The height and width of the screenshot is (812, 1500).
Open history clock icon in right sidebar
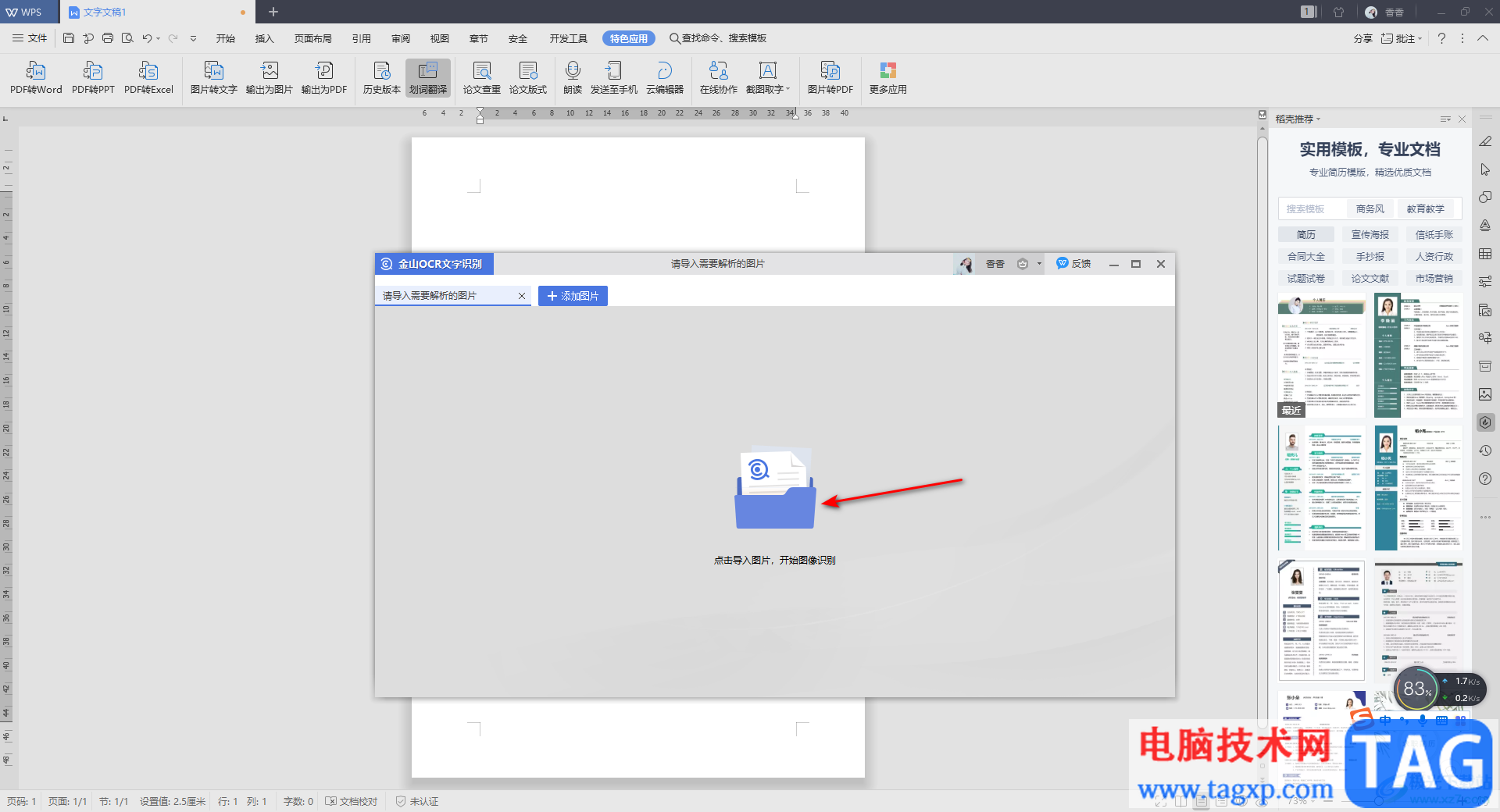point(1485,451)
